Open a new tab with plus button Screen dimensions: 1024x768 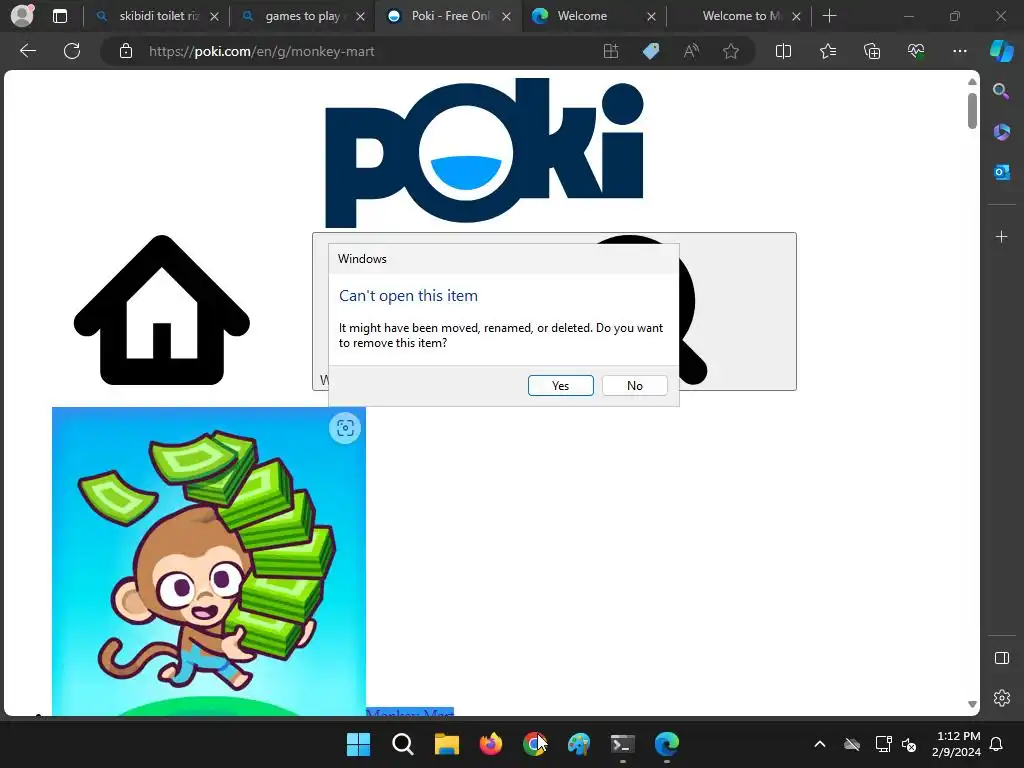click(x=829, y=16)
